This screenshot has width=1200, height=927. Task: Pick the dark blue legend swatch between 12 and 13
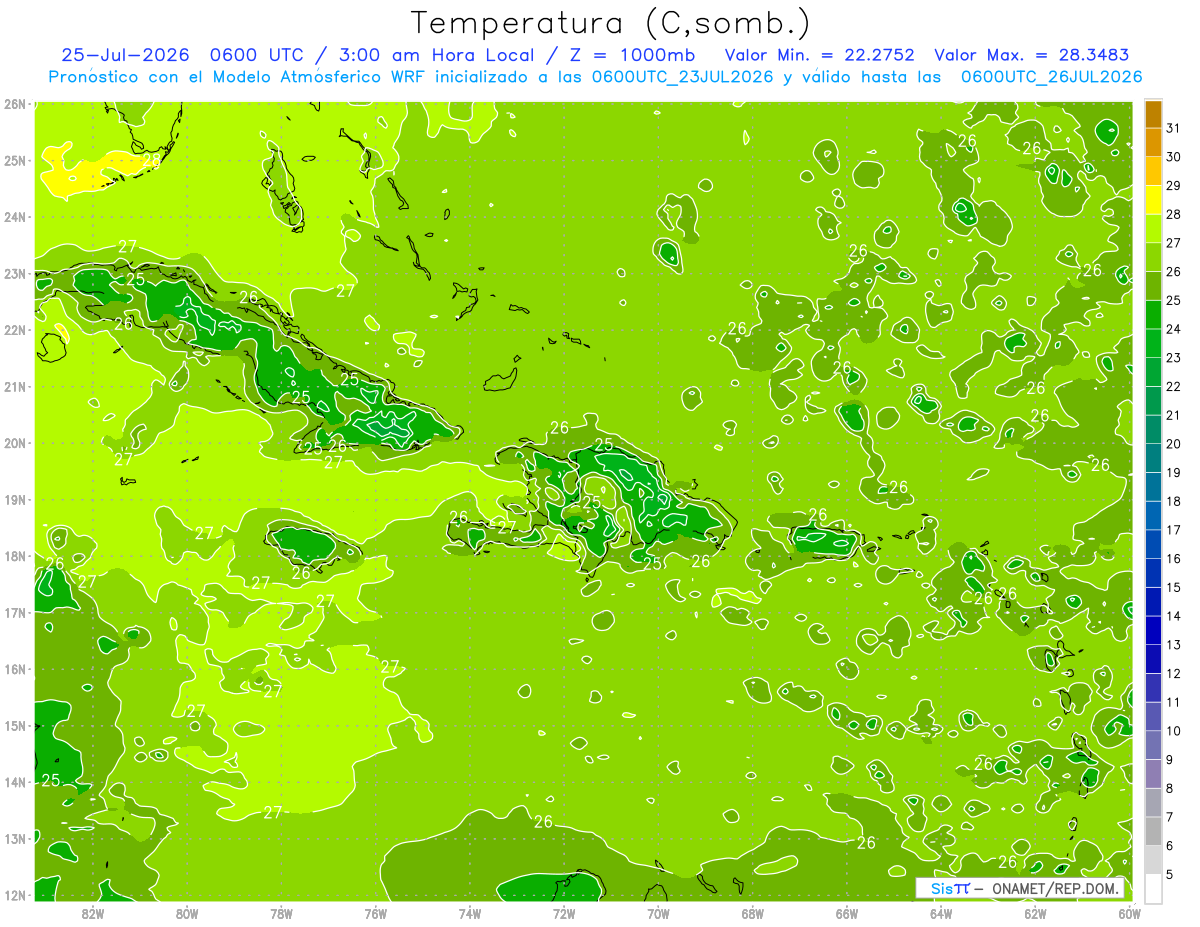(1153, 659)
